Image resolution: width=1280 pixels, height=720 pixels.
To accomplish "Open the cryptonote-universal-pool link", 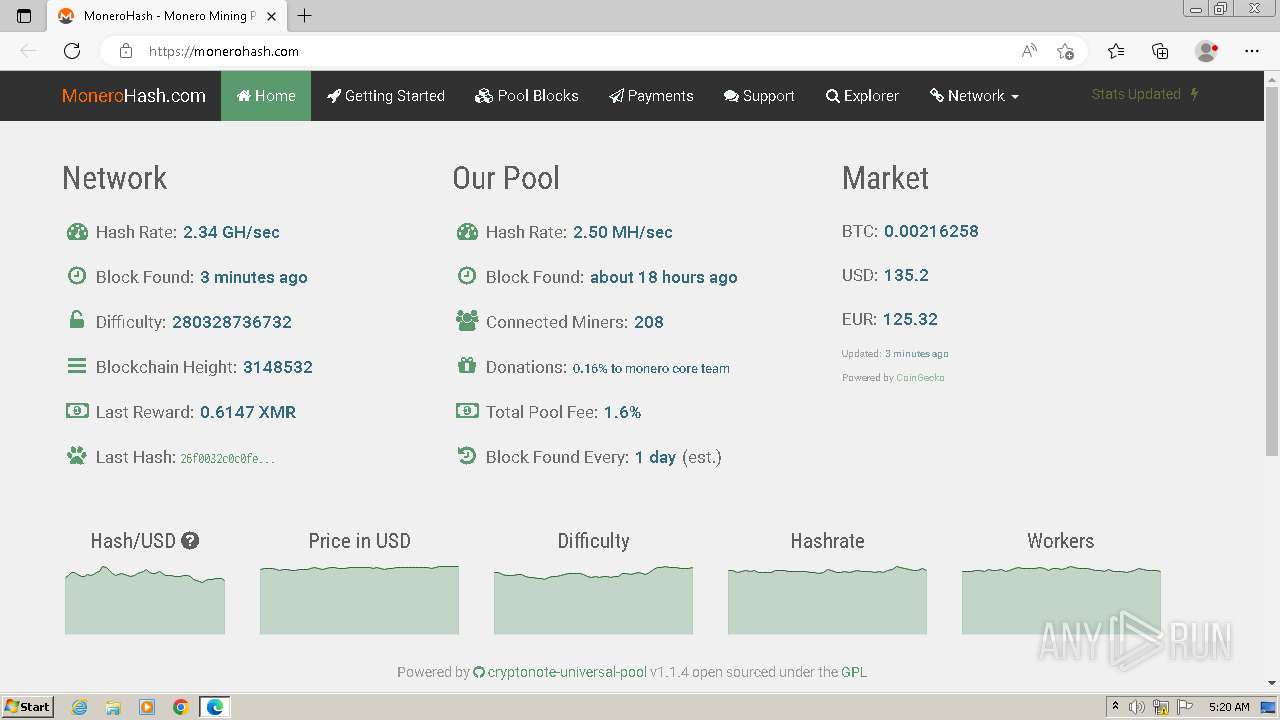I will click(560, 672).
